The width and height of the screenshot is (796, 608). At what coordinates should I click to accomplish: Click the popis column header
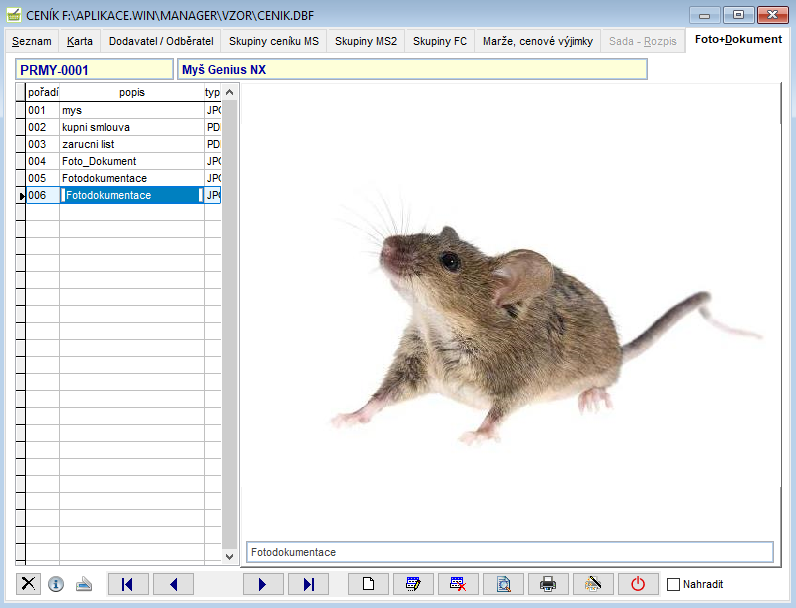[x=132, y=92]
